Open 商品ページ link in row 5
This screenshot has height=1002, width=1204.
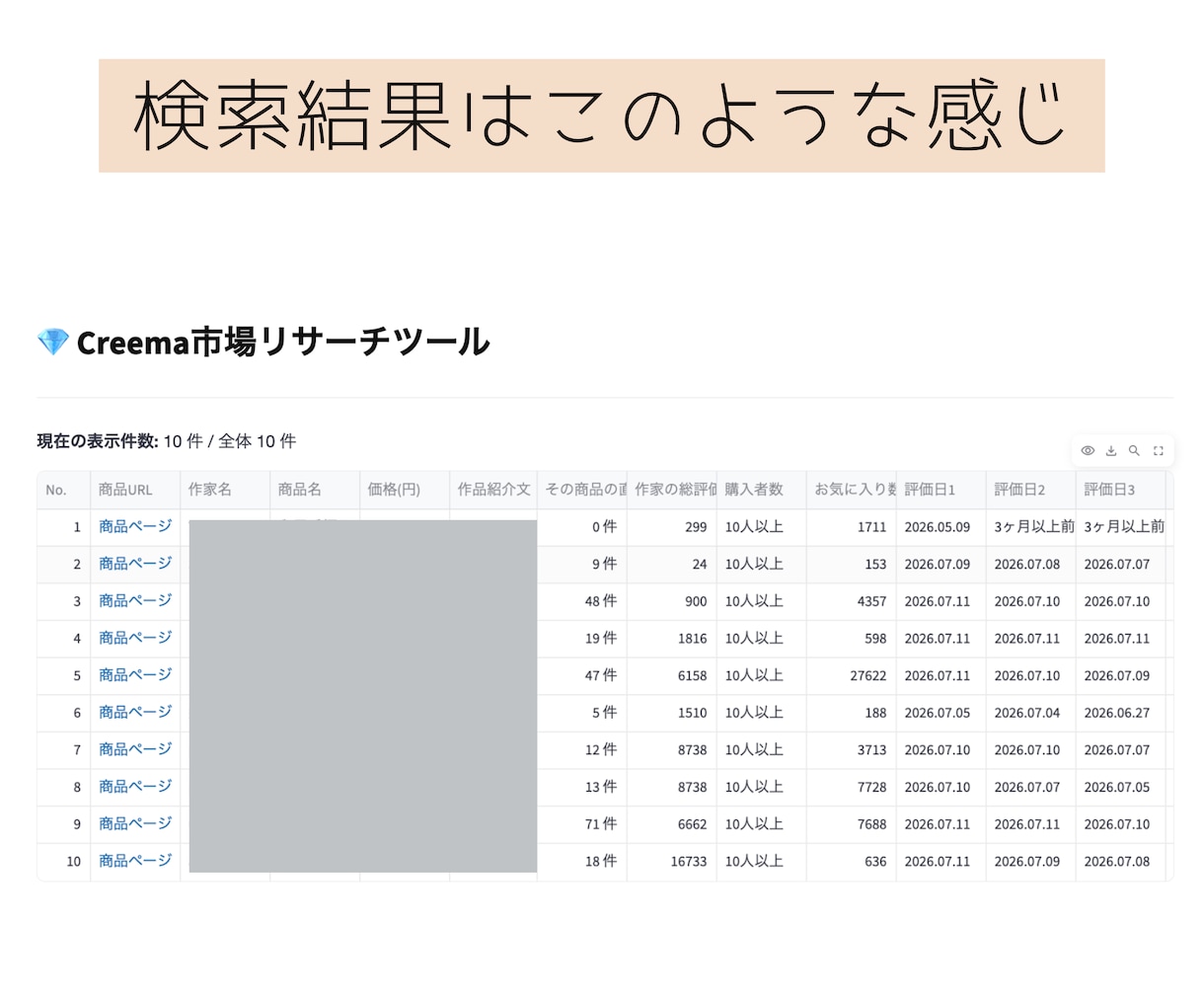point(135,675)
